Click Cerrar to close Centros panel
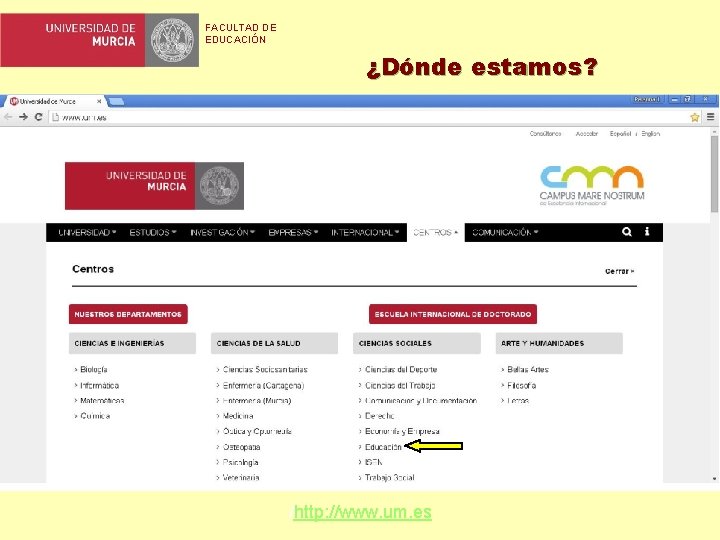Screen dimensions: 720x540 pyautogui.click(x=619, y=271)
